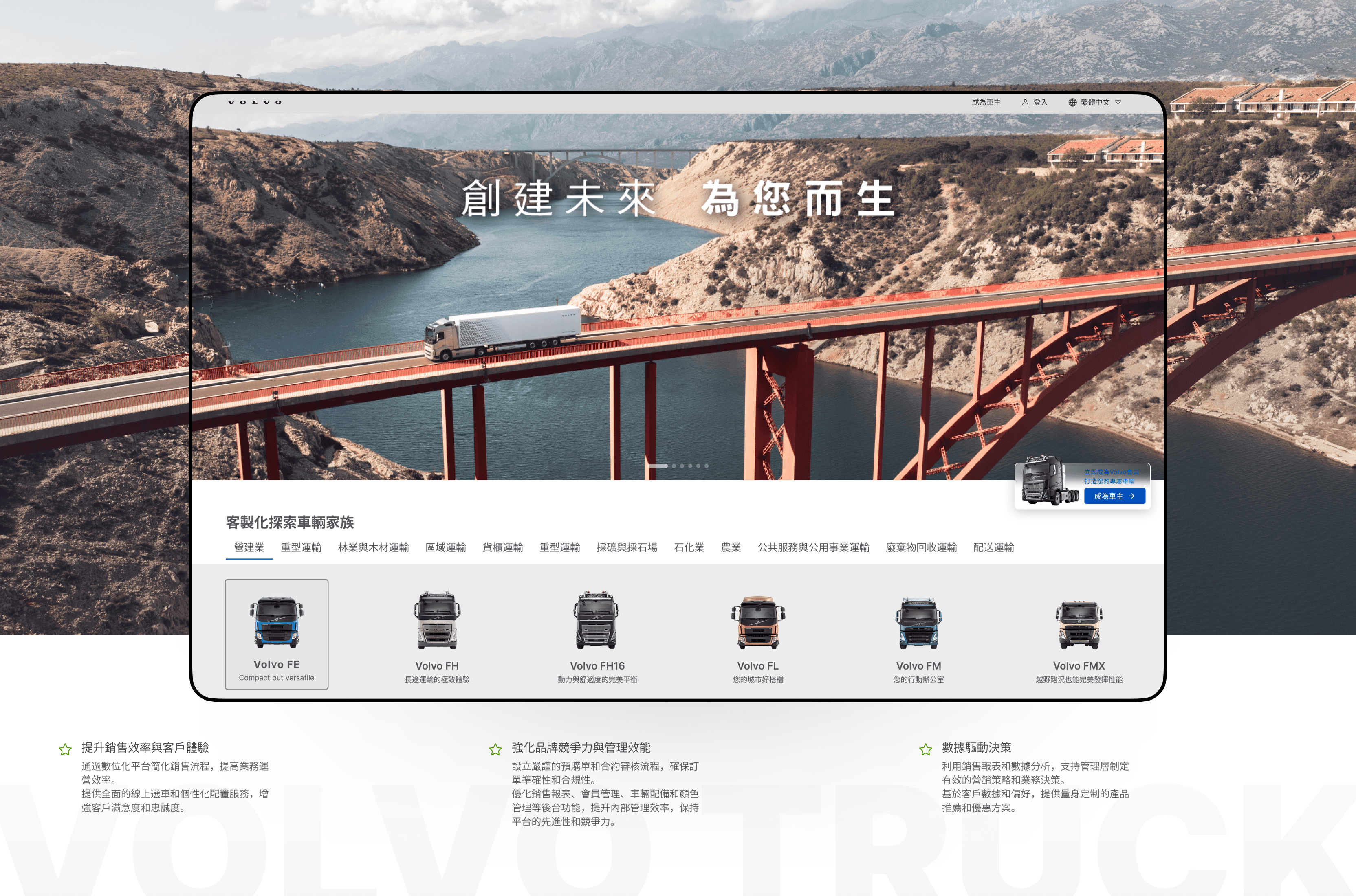Viewport: 1356px width, 896px height.
Task: Click the 登入 login link with user icon
Action: click(x=1035, y=102)
